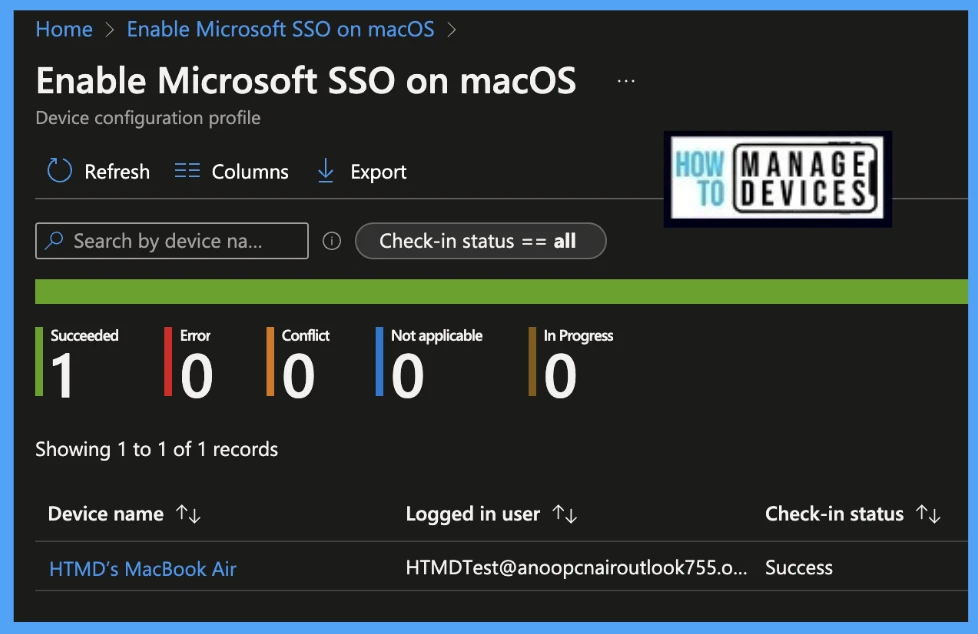Click the Logged in user column header text
The height and width of the screenshot is (634, 978).
point(473,514)
